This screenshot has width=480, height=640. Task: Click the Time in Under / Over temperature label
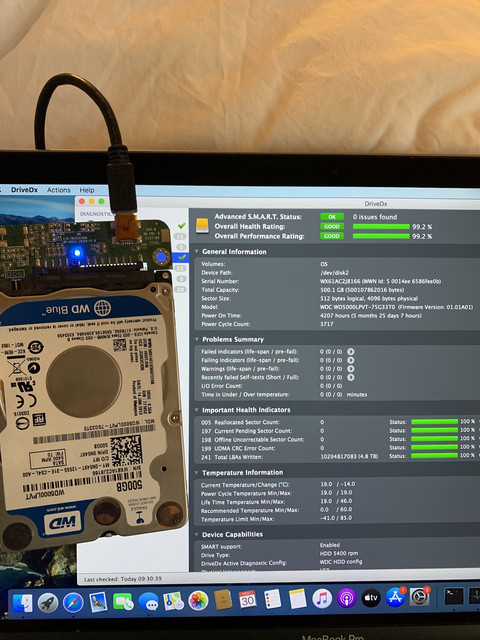245,394
